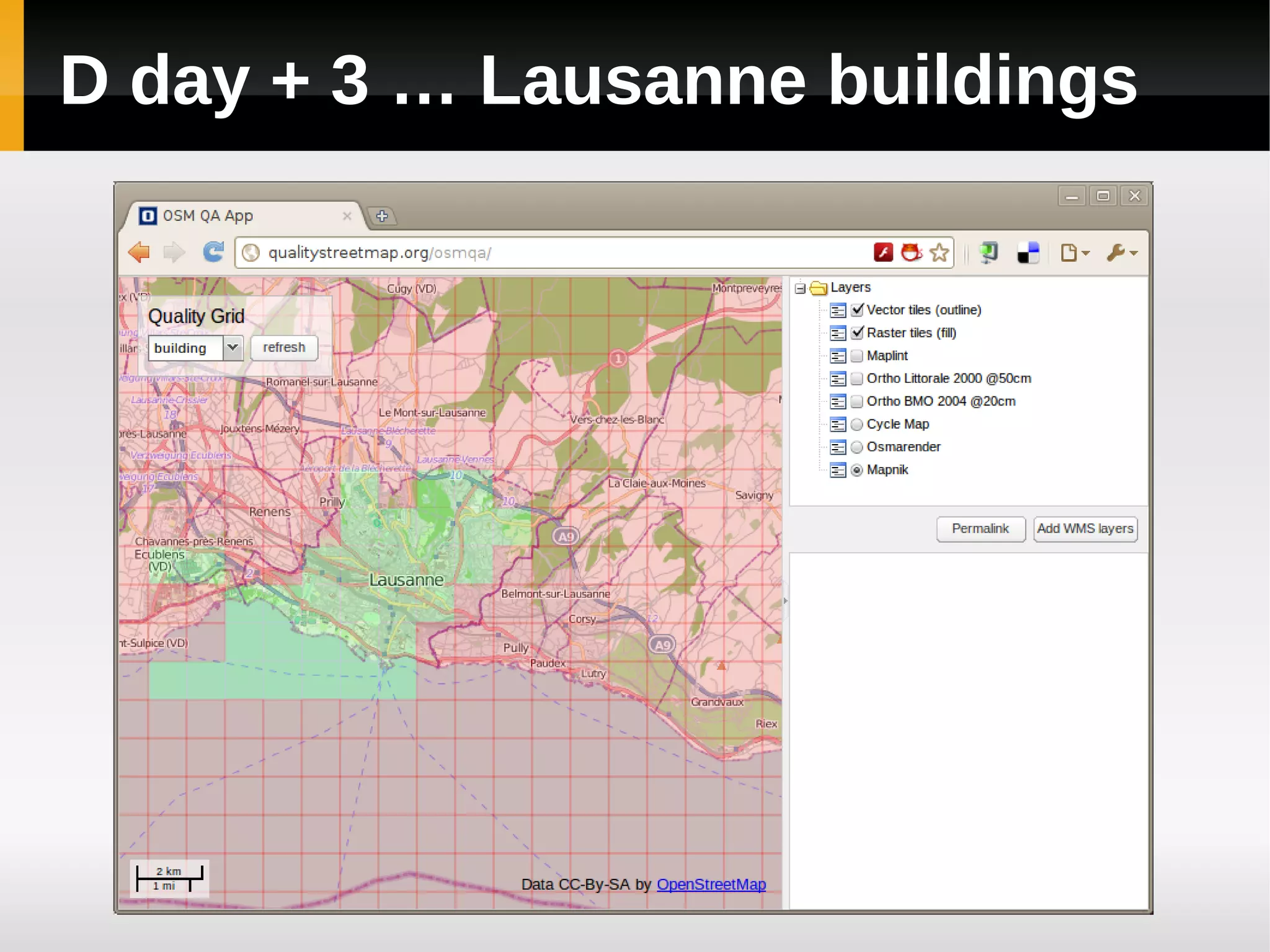Close the OSM QA App tab
This screenshot has height=952, width=1270.
click(347, 215)
